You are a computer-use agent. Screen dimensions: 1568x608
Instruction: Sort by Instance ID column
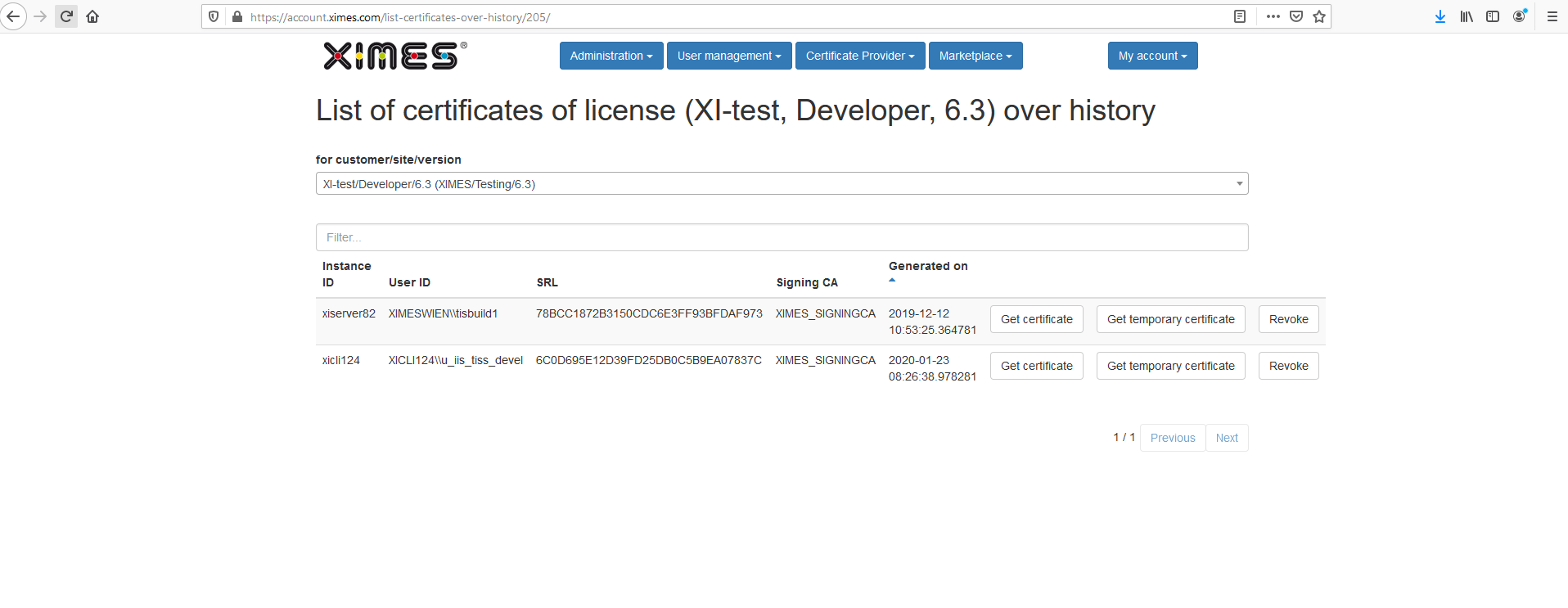347,274
